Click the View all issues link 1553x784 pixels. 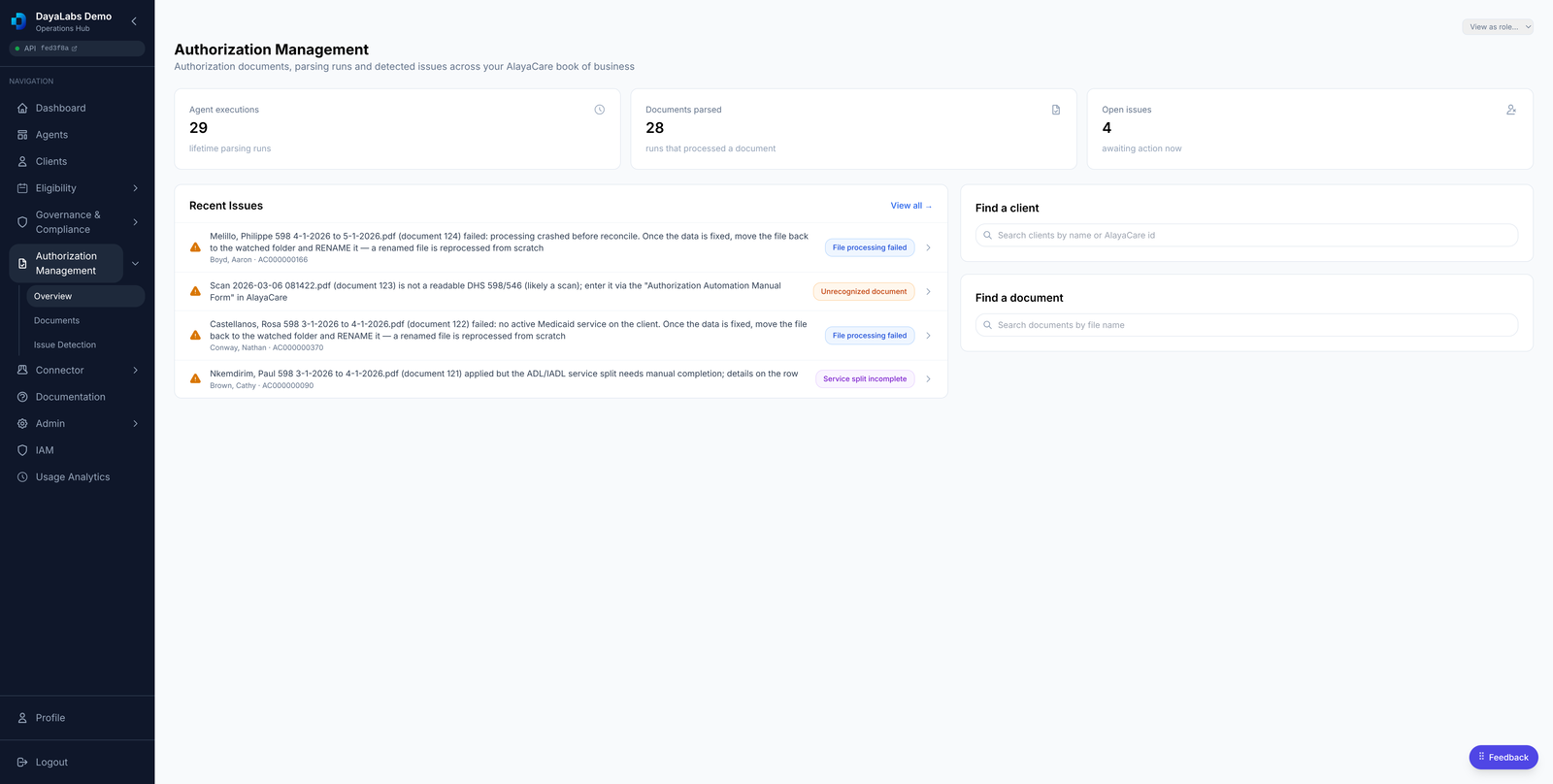point(911,206)
